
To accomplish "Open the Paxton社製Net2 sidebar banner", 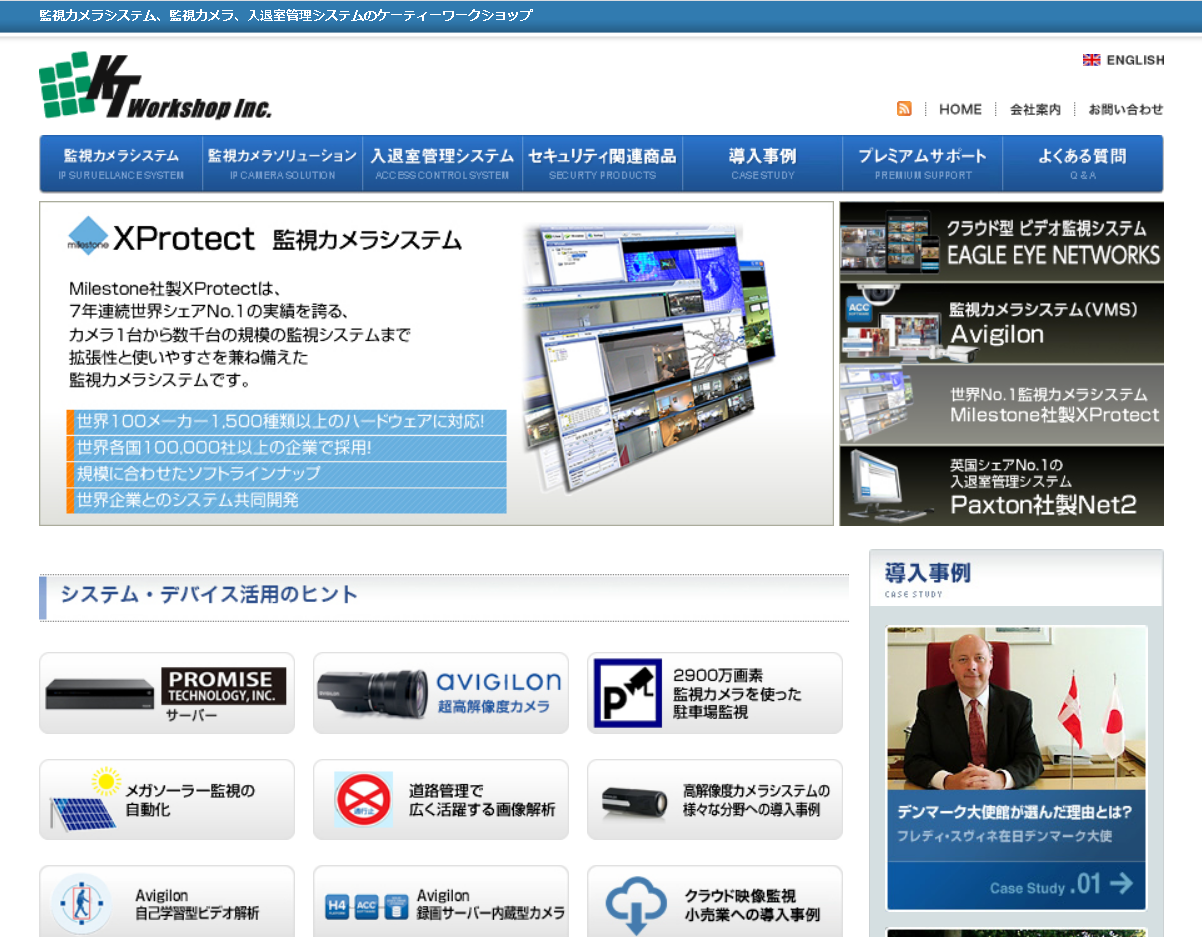I will coord(1001,487).
